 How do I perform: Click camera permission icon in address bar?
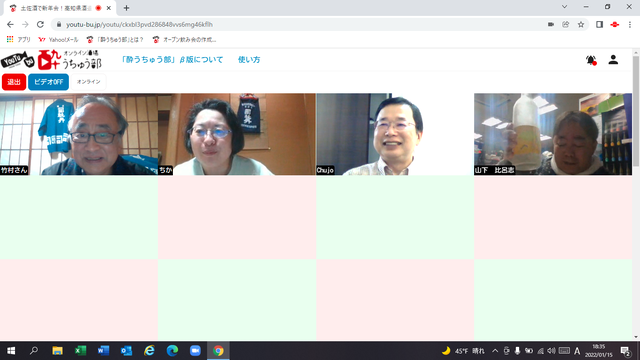click(x=551, y=24)
